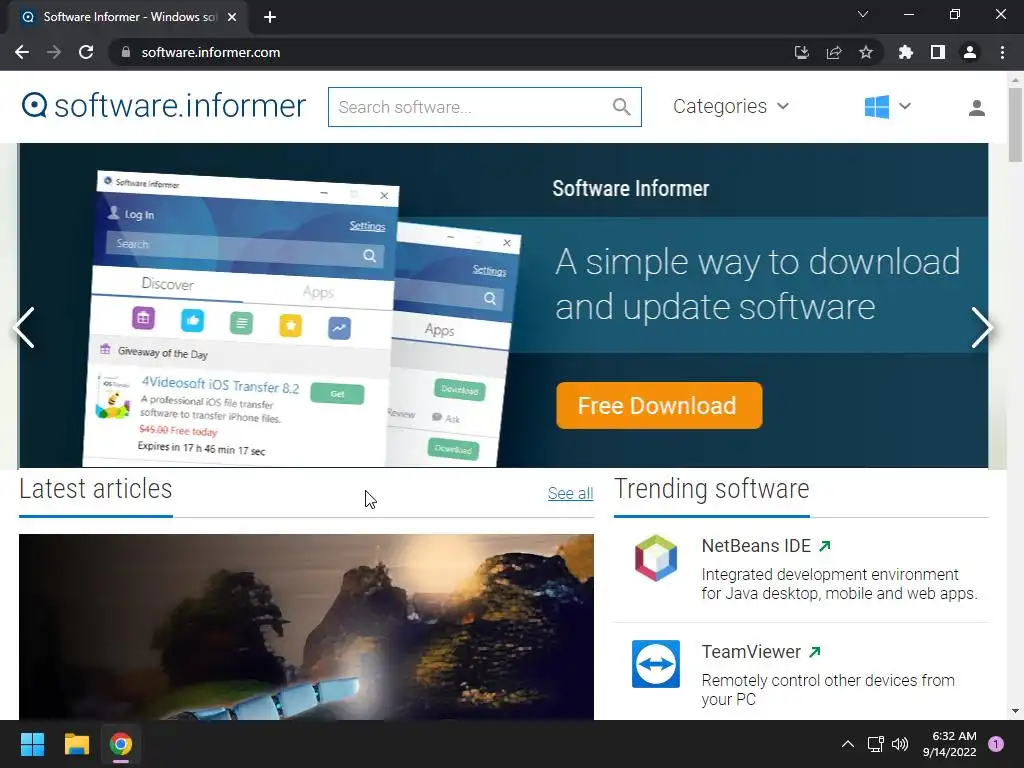Click the magnifier search icon
1024x768 pixels.
click(x=622, y=107)
